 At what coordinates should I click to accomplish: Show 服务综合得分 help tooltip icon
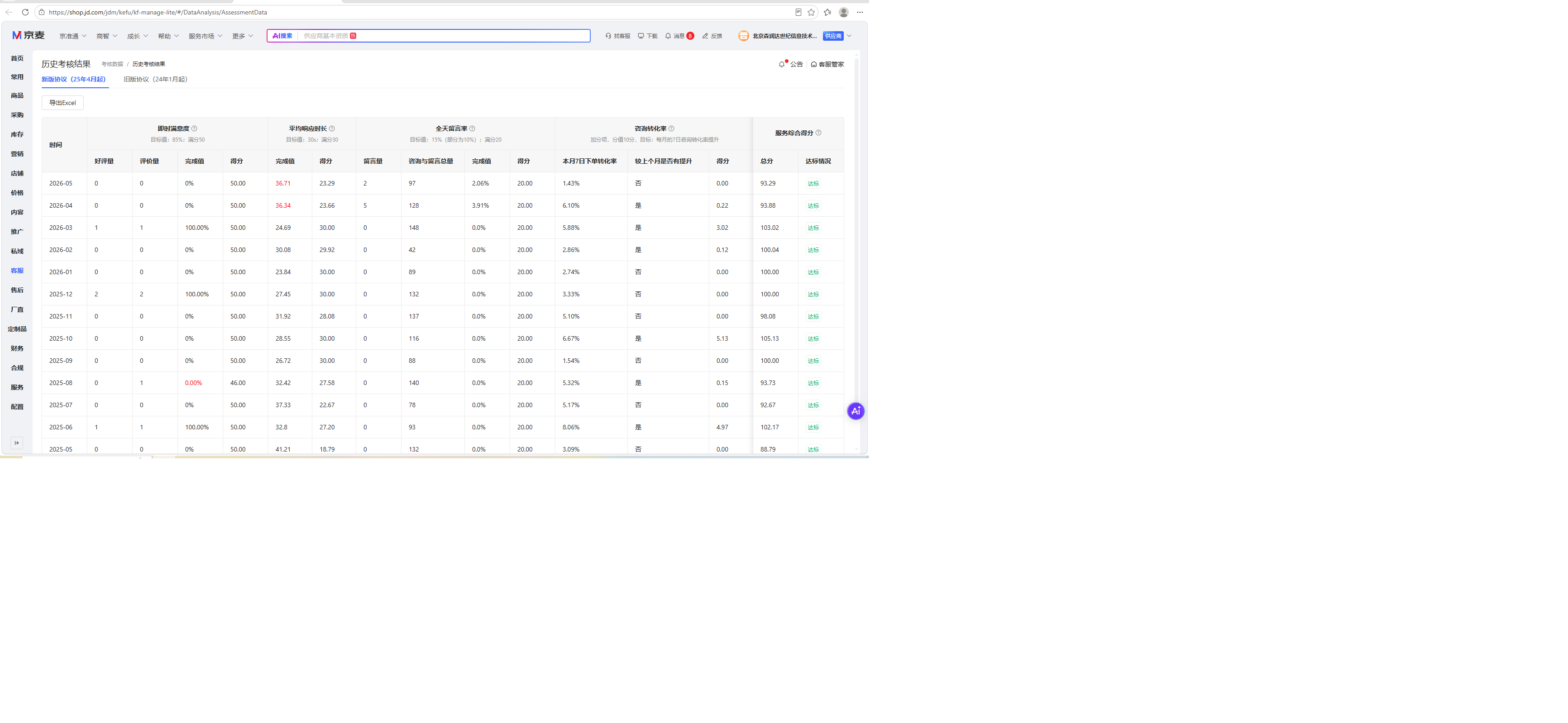[x=818, y=133]
